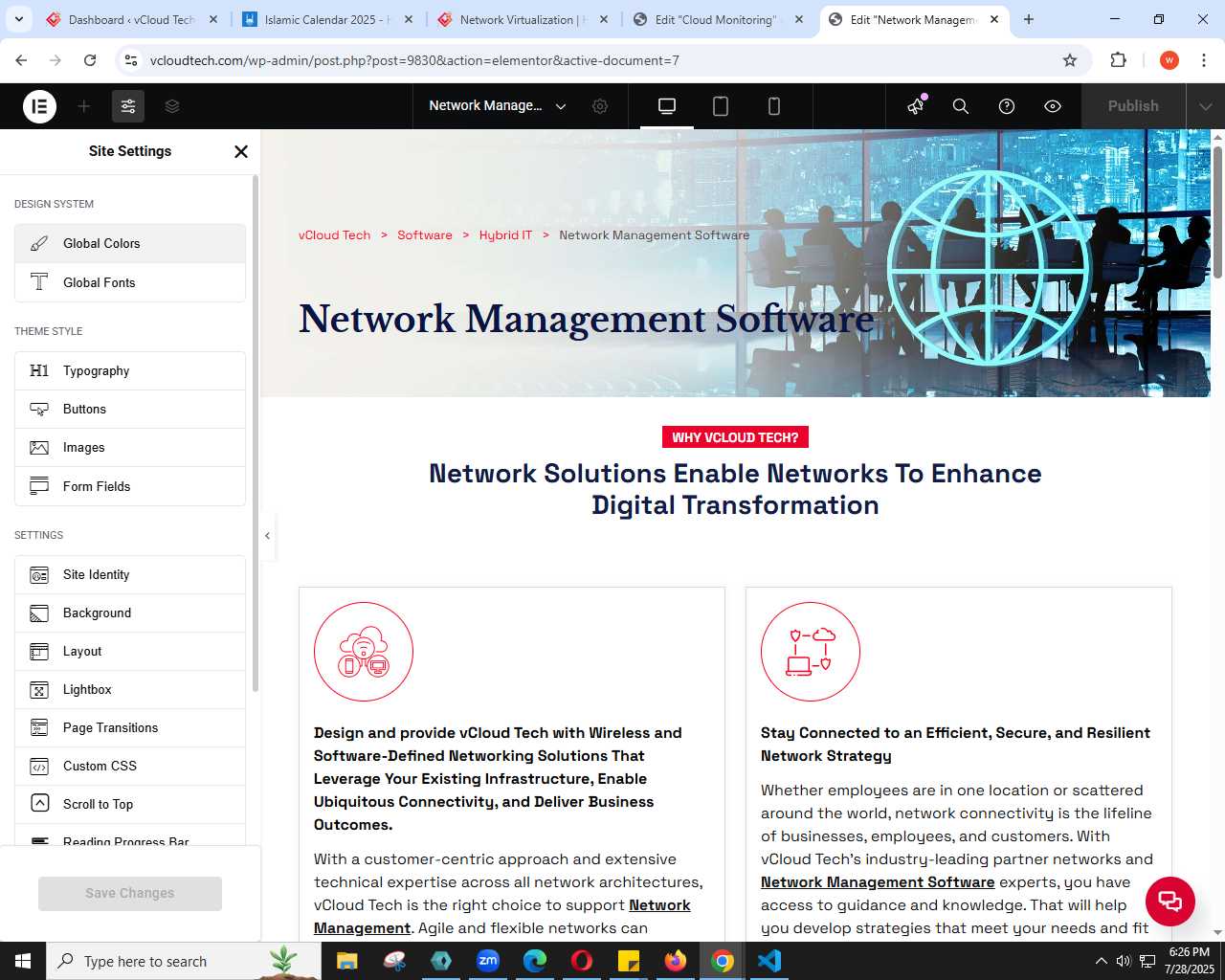
Task: Click the Save Changes button
Action: [130, 894]
